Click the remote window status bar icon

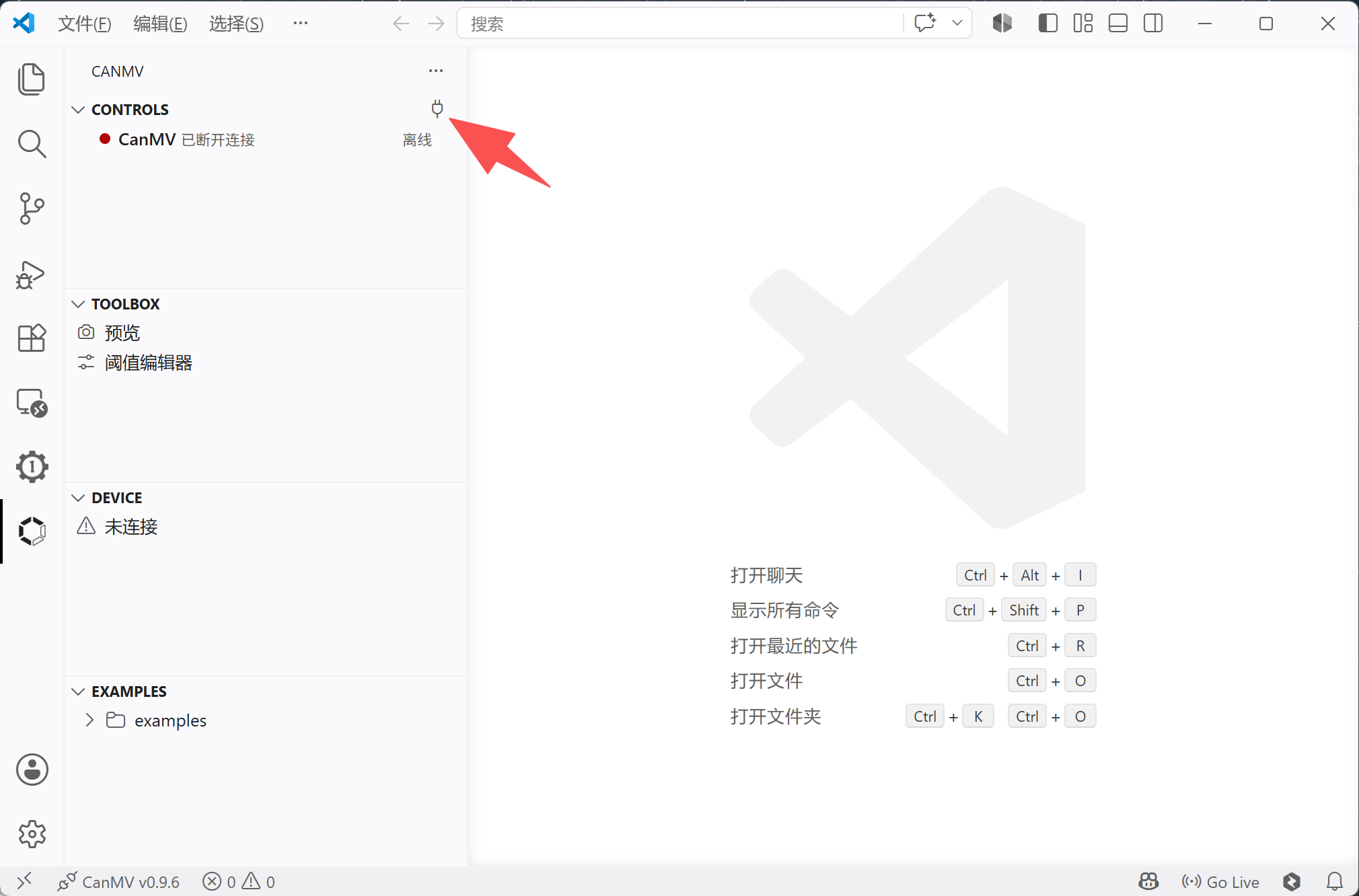coord(24,881)
